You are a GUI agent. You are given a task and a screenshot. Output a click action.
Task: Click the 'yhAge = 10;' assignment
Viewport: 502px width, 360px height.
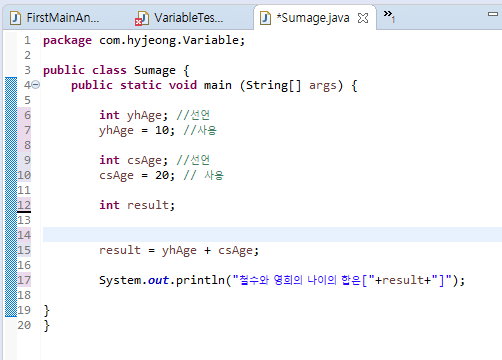(x=137, y=130)
